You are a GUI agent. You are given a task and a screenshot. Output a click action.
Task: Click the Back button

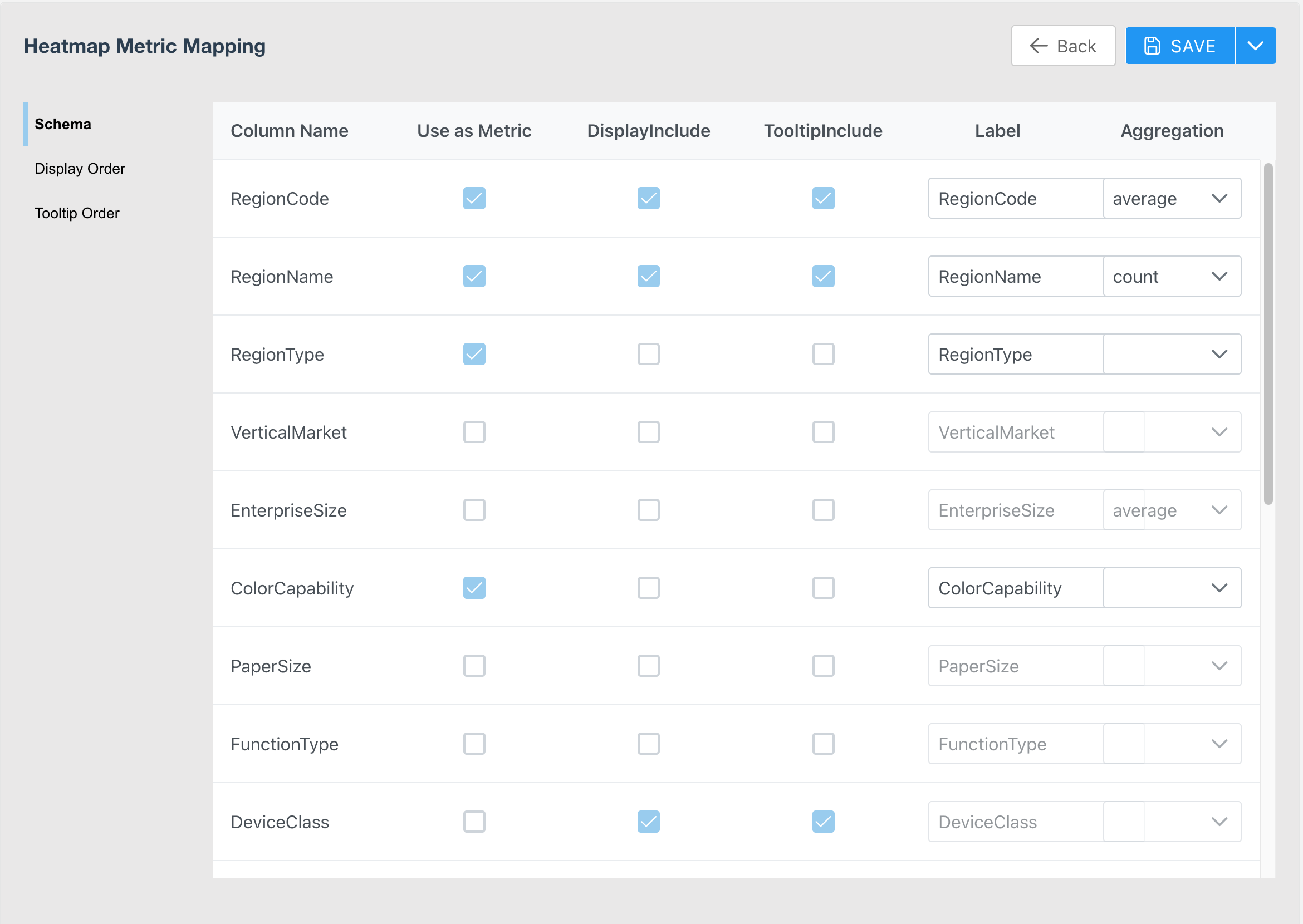[1062, 46]
